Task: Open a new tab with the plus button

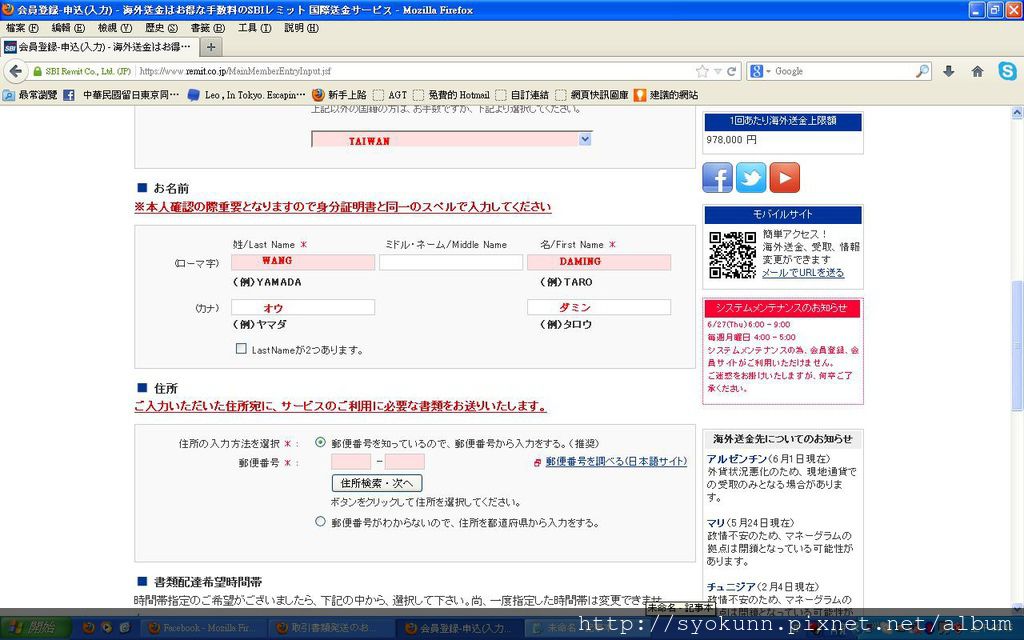Action: coord(210,47)
